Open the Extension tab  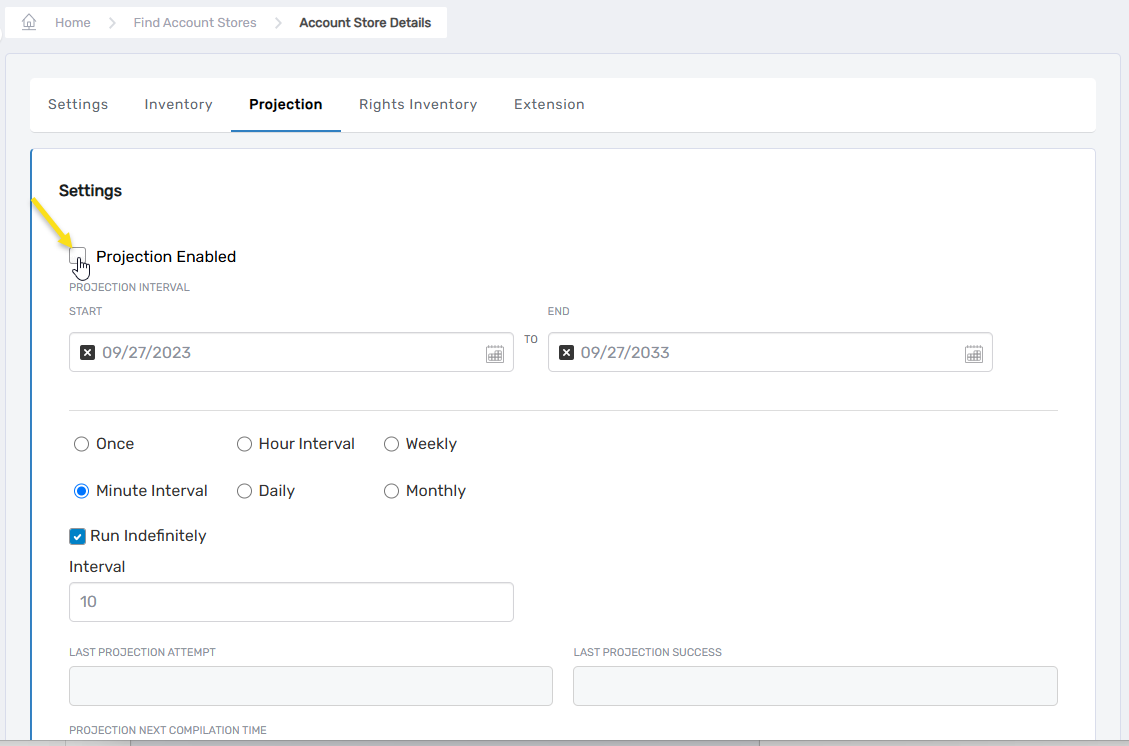[549, 104]
